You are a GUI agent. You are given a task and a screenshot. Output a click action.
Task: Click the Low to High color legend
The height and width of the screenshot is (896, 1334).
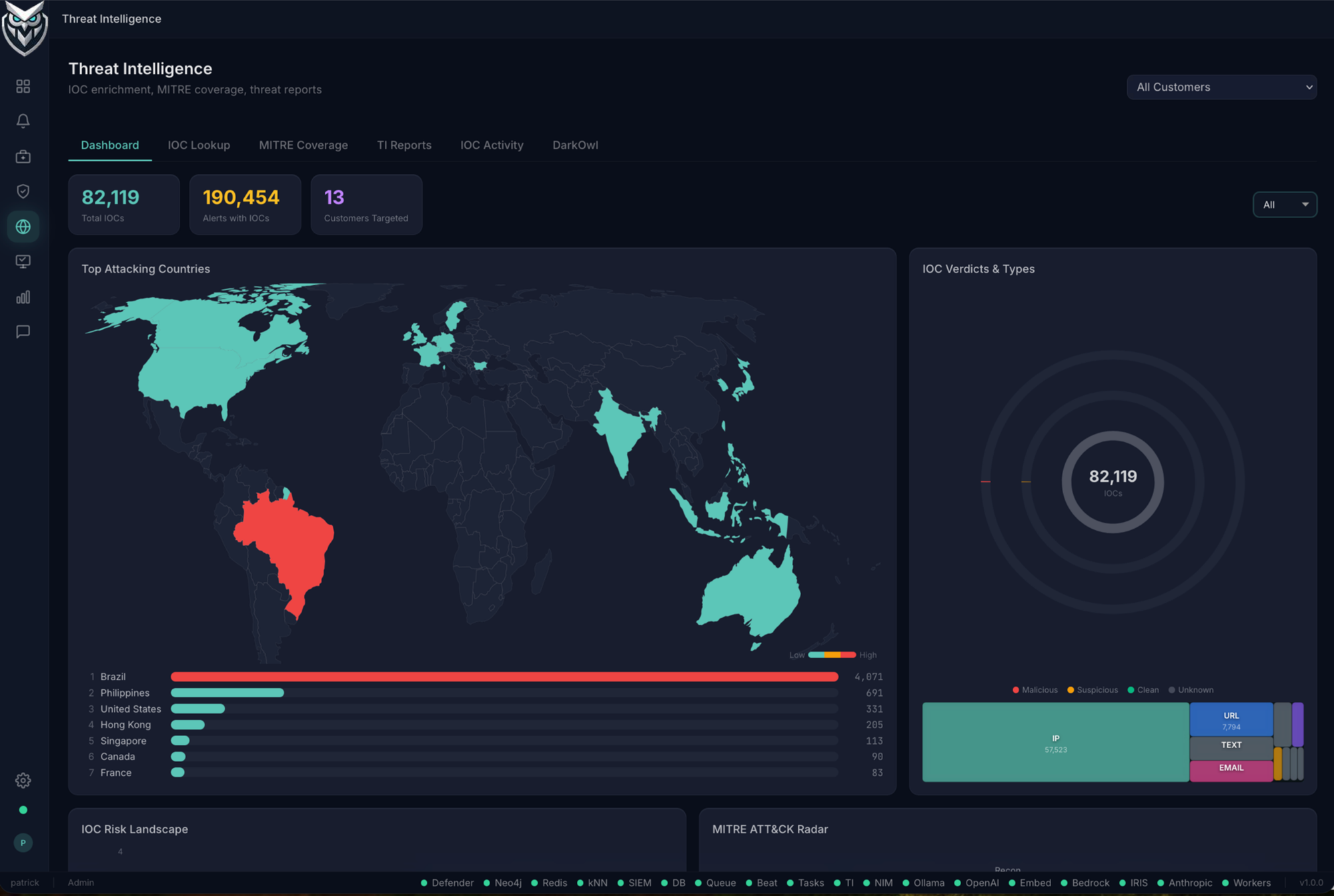tap(832, 655)
